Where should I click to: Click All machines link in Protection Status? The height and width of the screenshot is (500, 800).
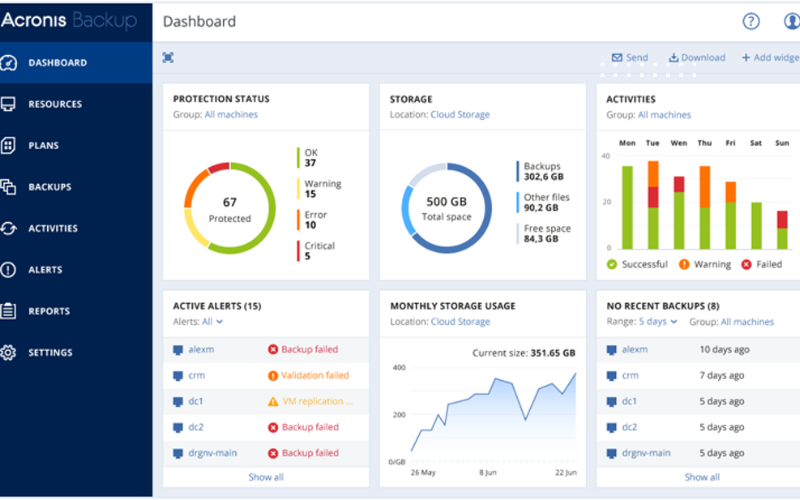(x=231, y=114)
